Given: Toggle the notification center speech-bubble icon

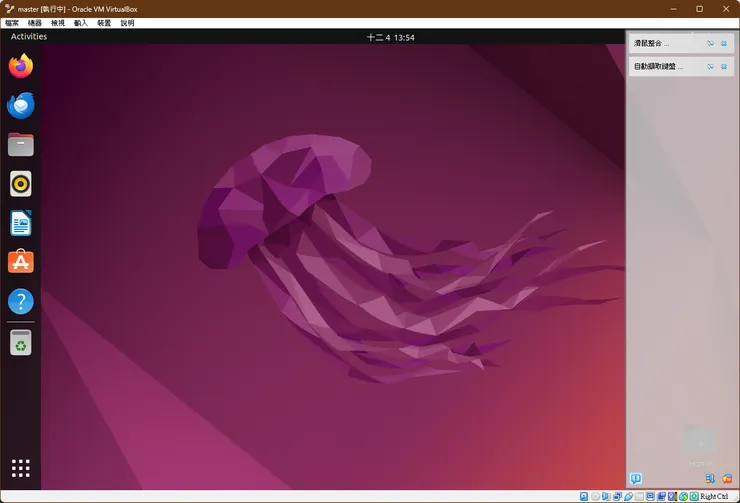Looking at the screenshot, I should click(636, 478).
